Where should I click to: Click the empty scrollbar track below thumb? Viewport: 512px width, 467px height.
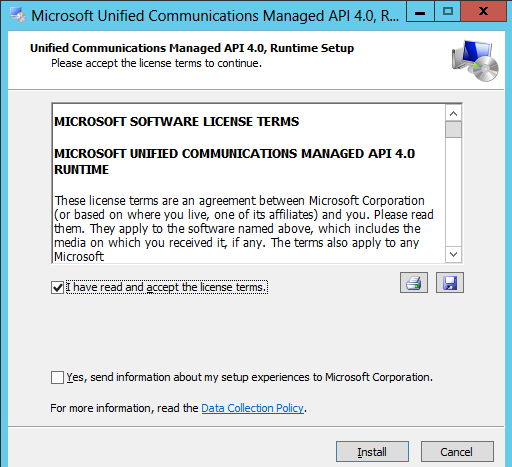click(453, 192)
